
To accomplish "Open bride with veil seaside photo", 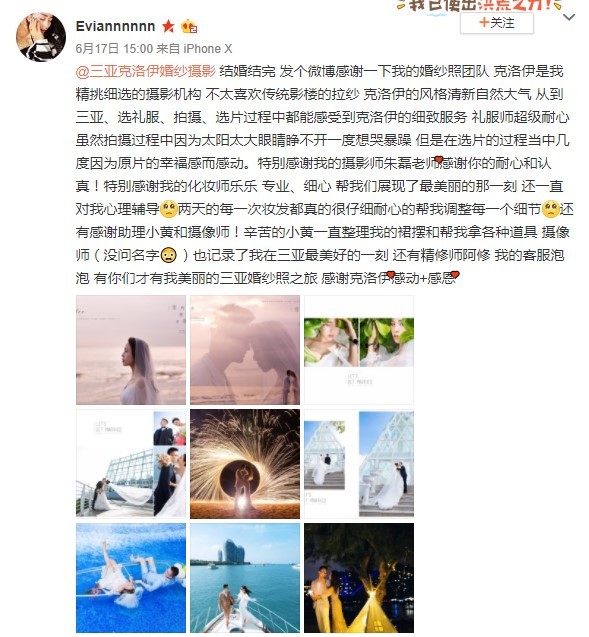I will coord(131,350).
